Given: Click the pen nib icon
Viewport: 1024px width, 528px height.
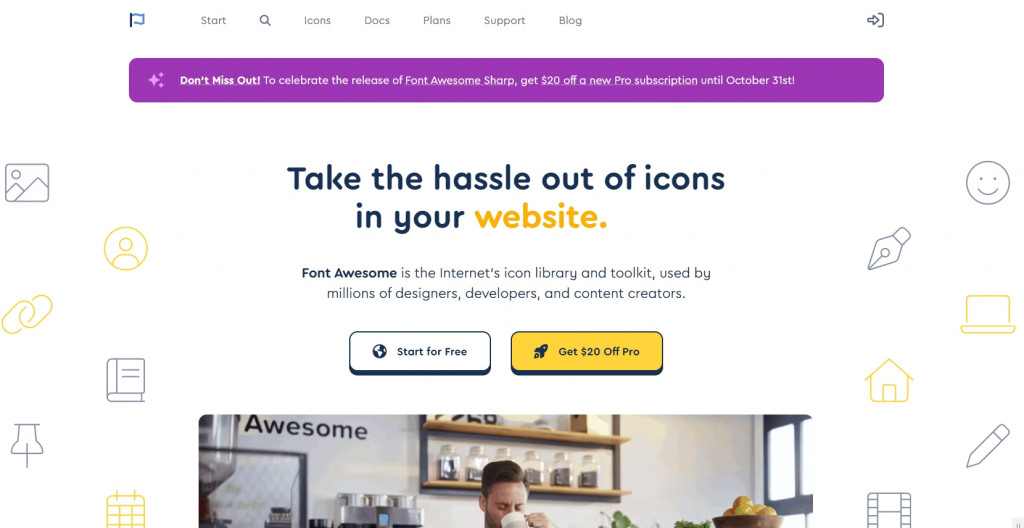Looking at the screenshot, I should pos(889,248).
